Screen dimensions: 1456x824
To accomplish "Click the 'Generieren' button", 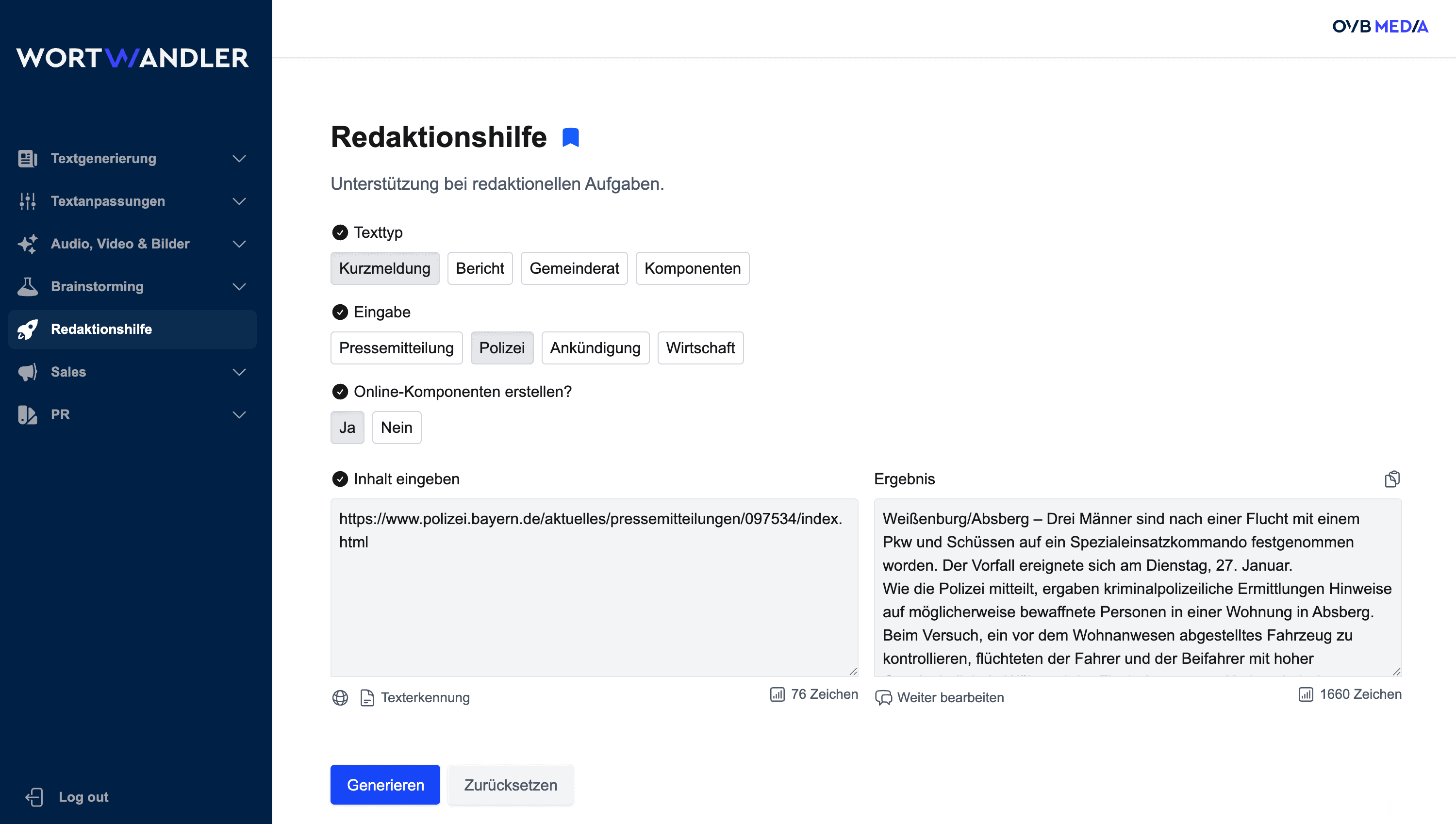I will pyautogui.click(x=385, y=784).
